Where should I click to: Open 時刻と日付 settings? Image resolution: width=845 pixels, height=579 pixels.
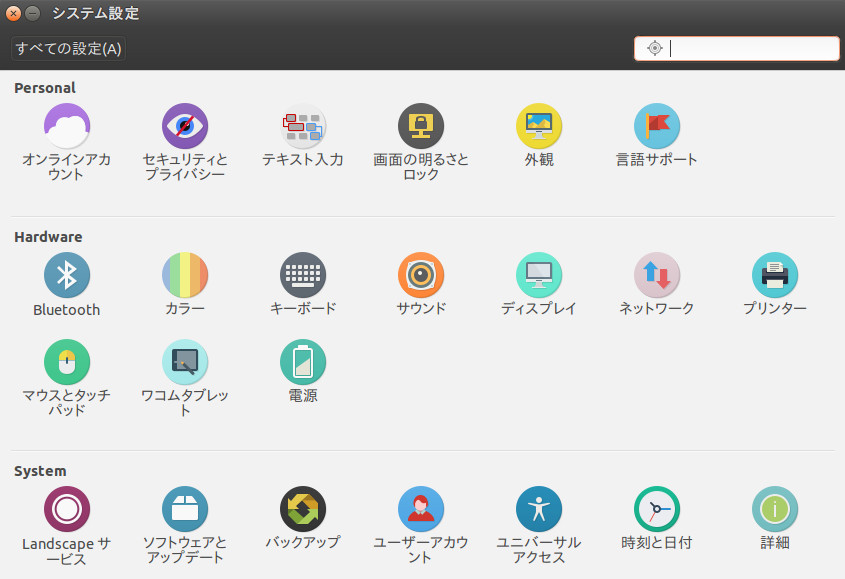[657, 508]
